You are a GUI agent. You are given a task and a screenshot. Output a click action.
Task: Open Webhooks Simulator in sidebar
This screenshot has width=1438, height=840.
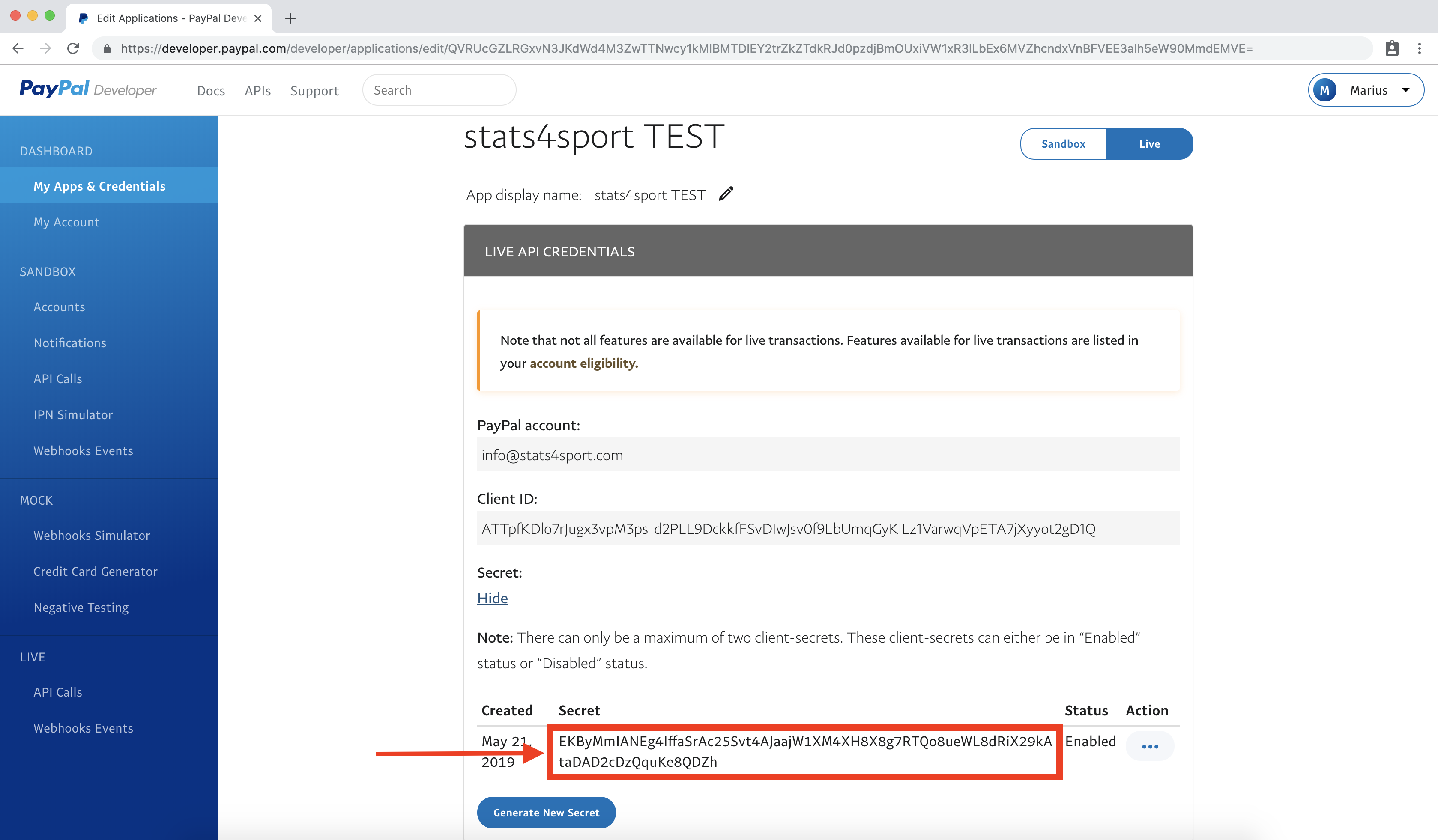[x=91, y=536]
